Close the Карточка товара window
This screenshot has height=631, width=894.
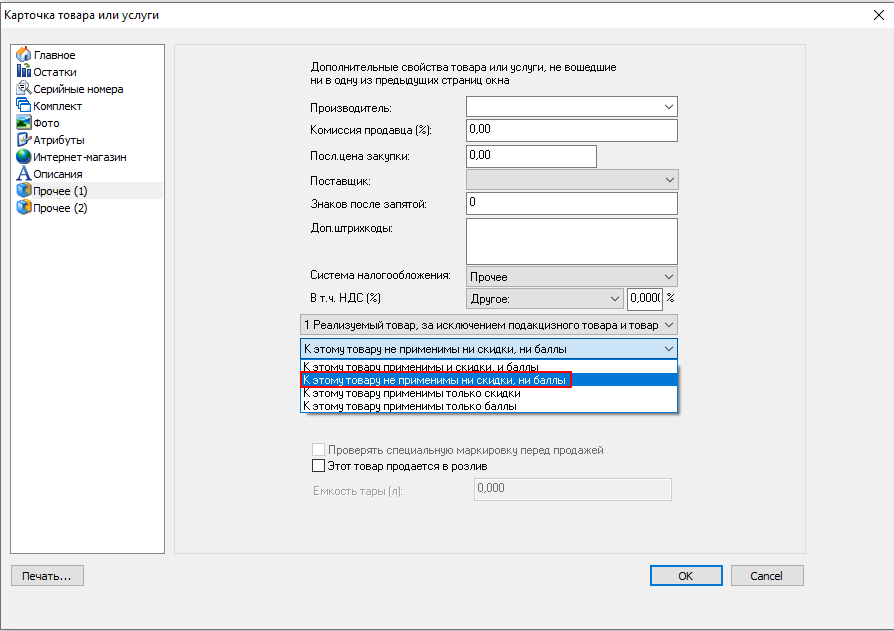click(x=879, y=15)
